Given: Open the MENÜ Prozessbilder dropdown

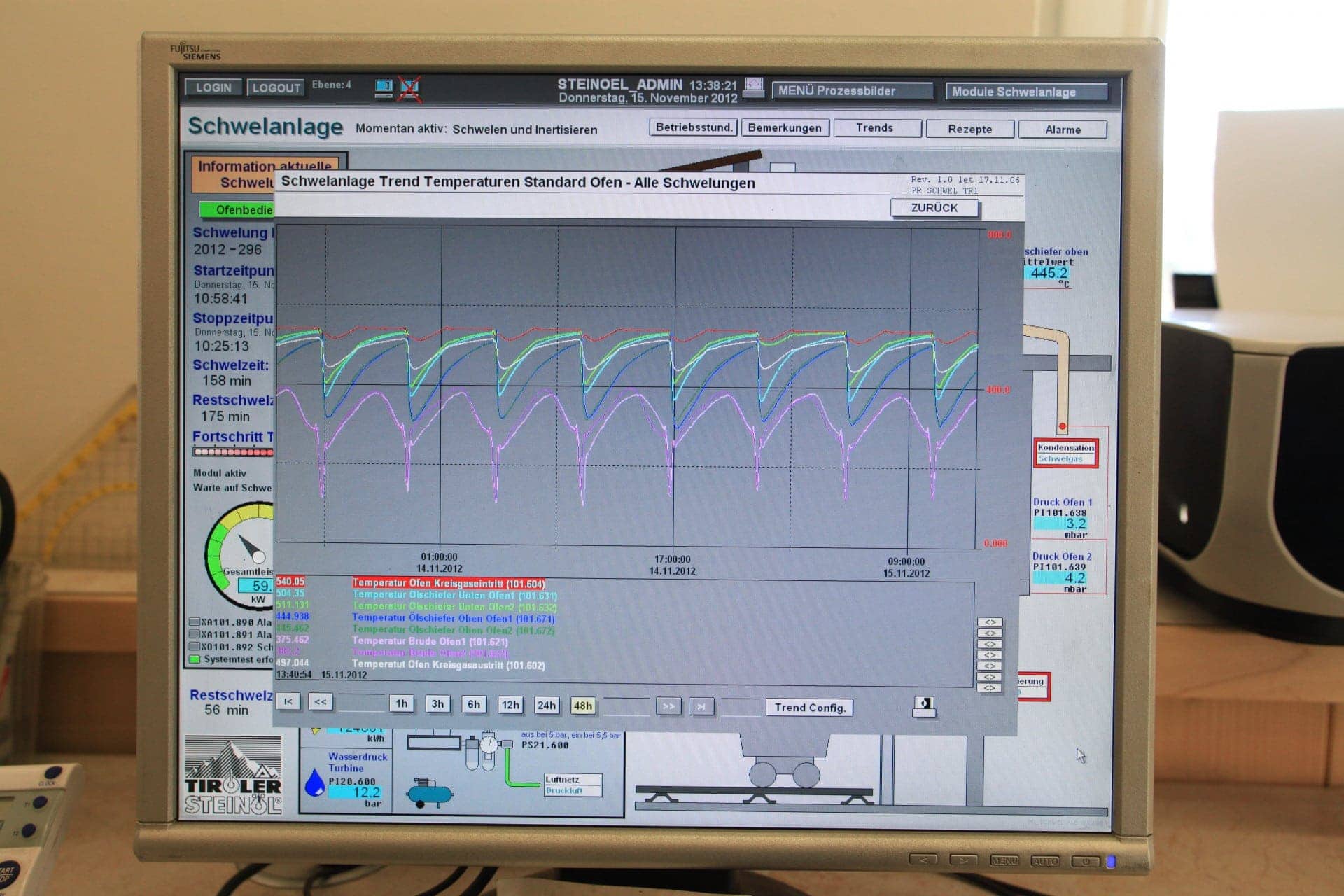Looking at the screenshot, I should pos(852,91).
